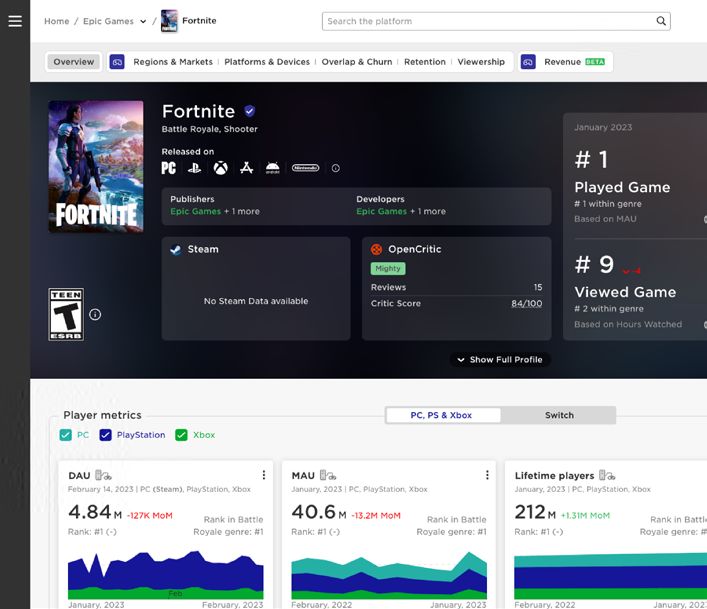
Task: Click "+ 1 more" under Developers
Action: tap(428, 211)
